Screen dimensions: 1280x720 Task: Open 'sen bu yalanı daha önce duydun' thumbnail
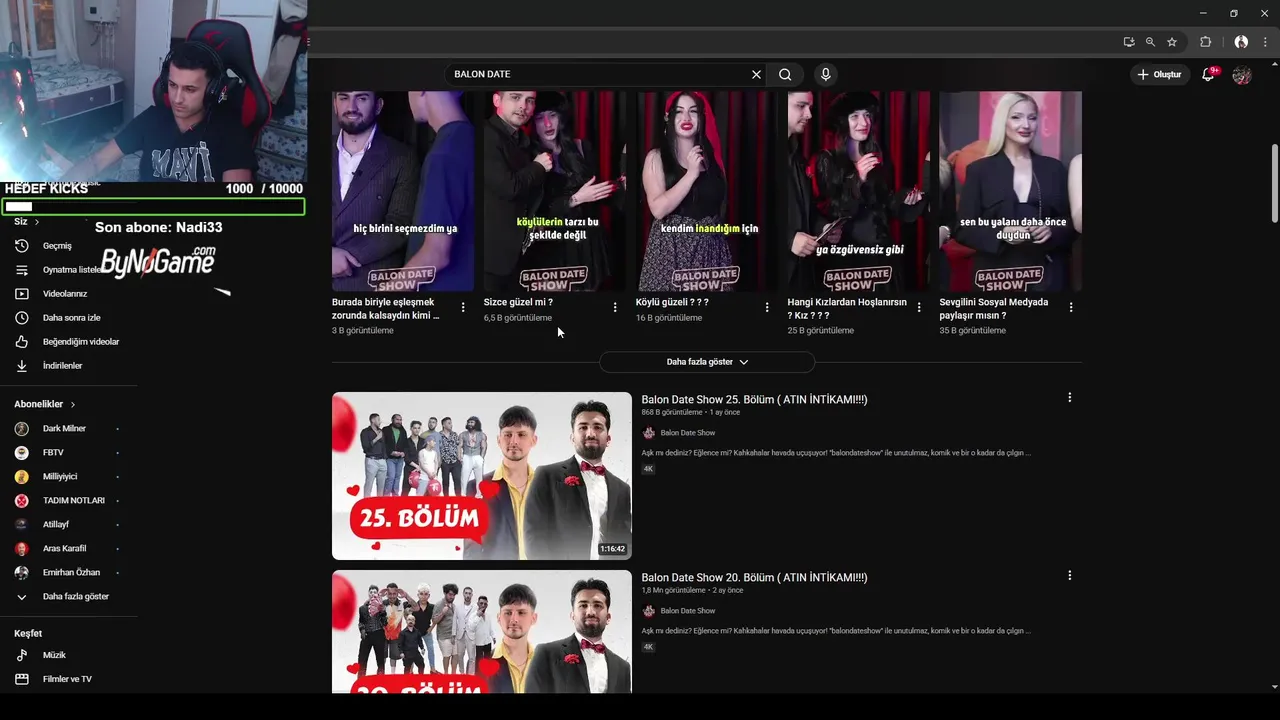point(1010,191)
